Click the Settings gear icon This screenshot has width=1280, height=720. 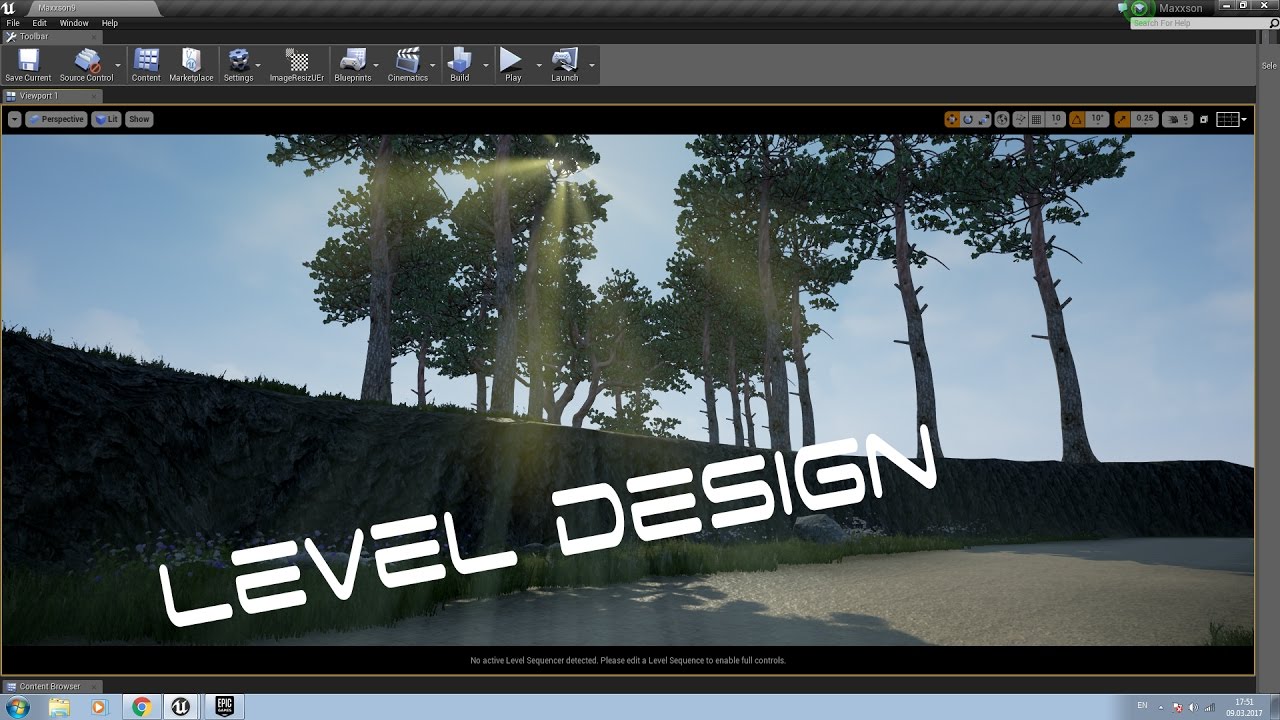(x=238, y=65)
